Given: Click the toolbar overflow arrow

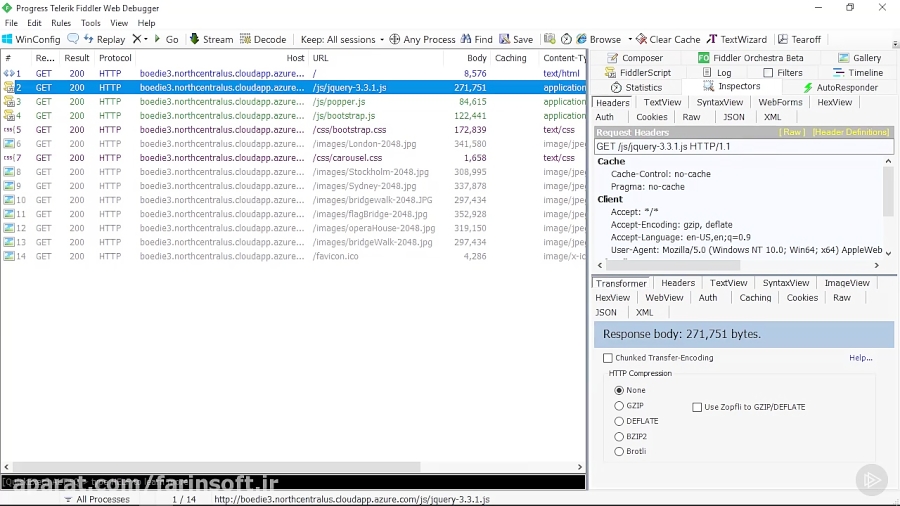Looking at the screenshot, I should point(895,44).
